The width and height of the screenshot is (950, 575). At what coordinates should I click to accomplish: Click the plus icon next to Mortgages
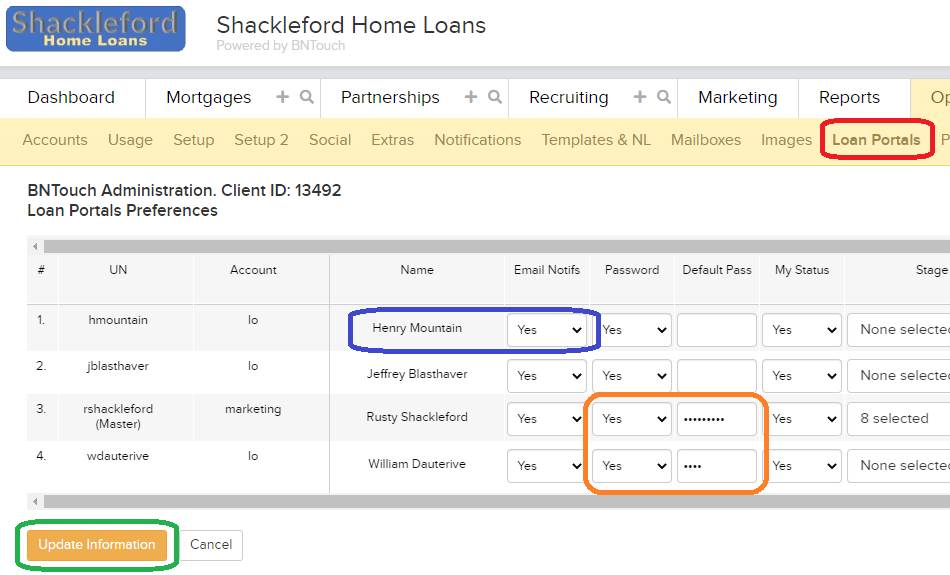pos(282,97)
